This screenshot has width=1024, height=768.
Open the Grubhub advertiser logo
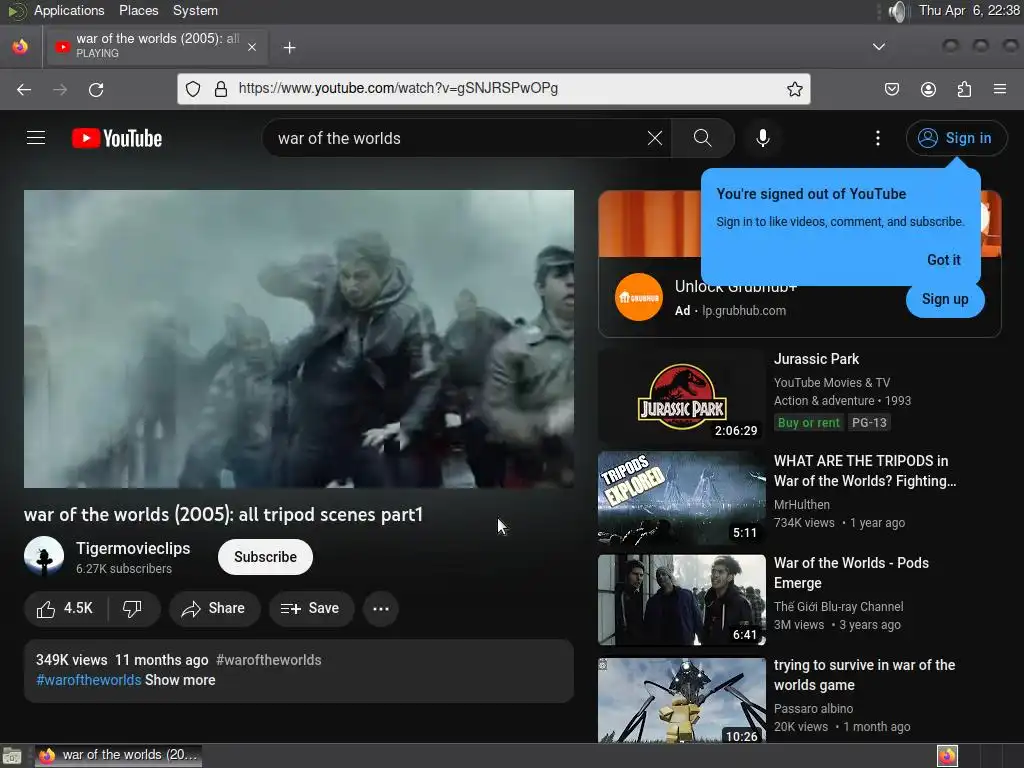point(639,297)
